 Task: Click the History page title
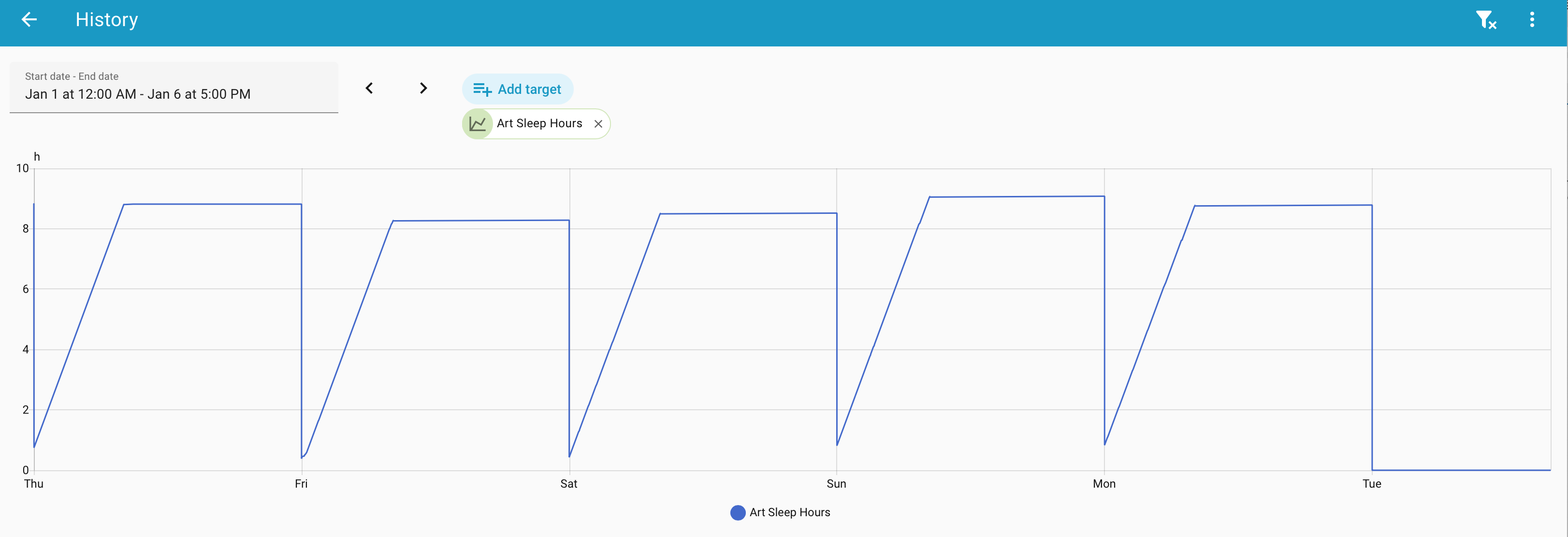(106, 20)
